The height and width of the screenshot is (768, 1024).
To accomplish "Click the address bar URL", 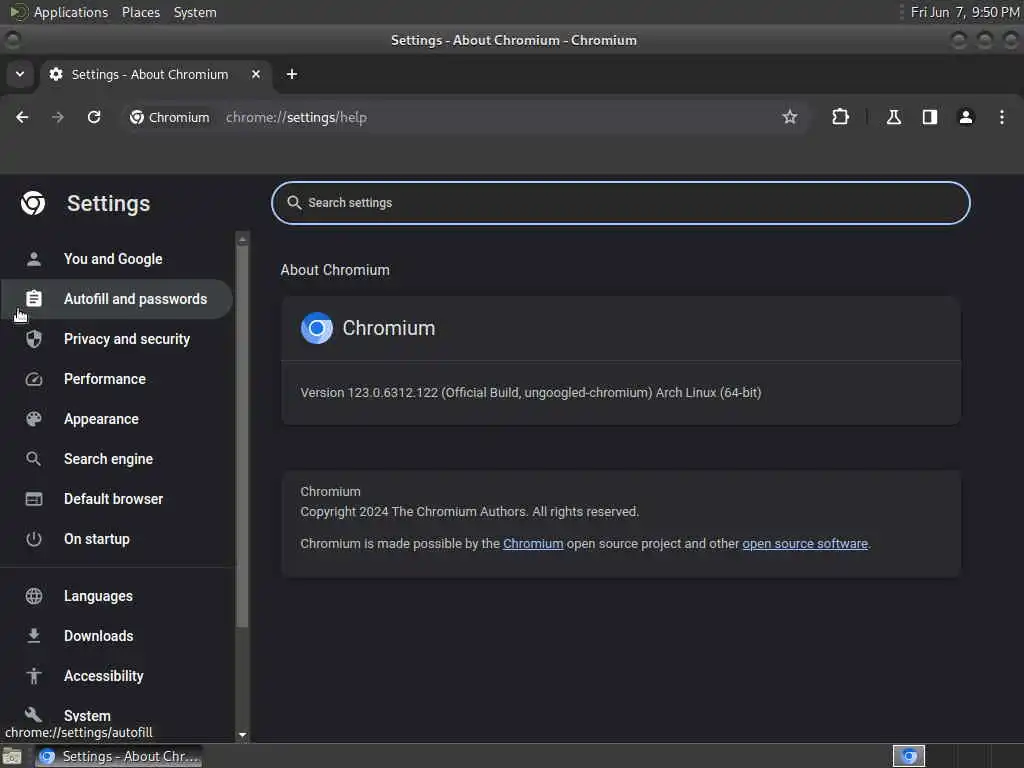I will [x=296, y=118].
